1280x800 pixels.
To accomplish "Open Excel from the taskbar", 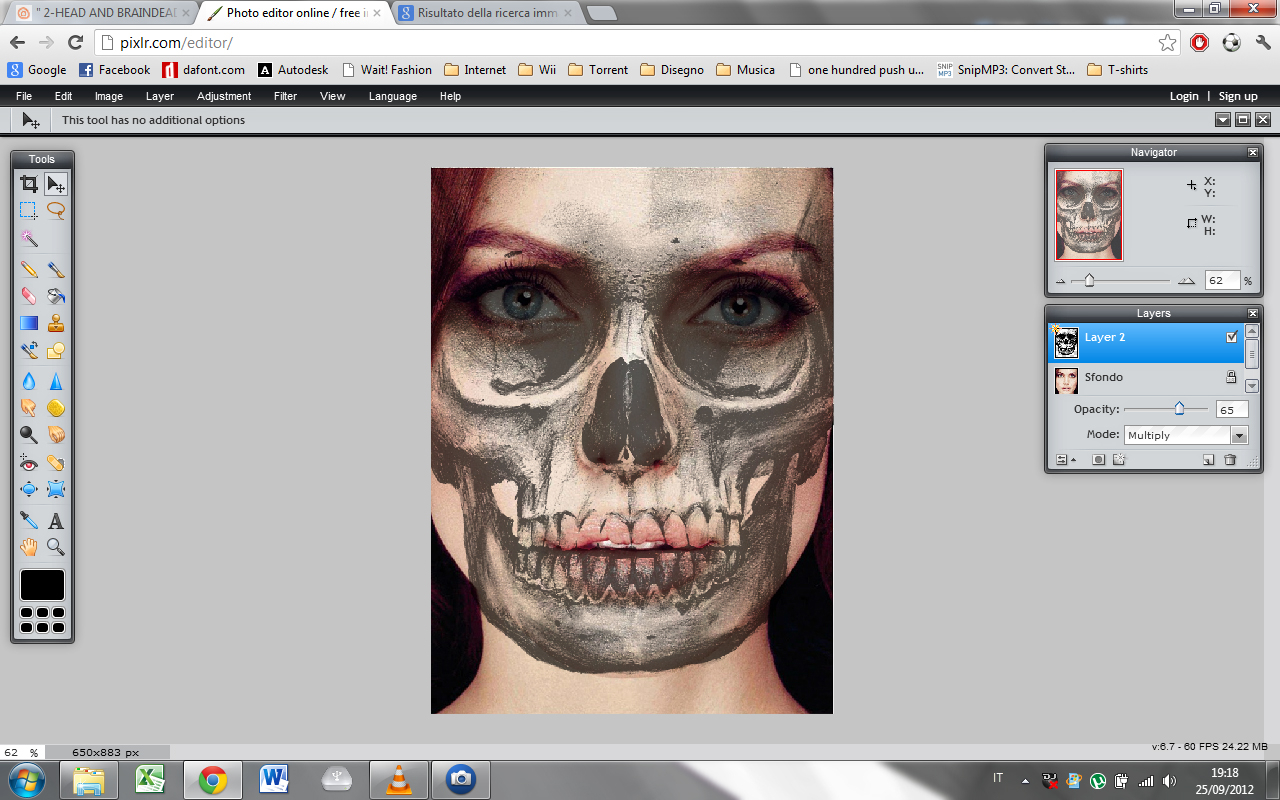I will 150,779.
